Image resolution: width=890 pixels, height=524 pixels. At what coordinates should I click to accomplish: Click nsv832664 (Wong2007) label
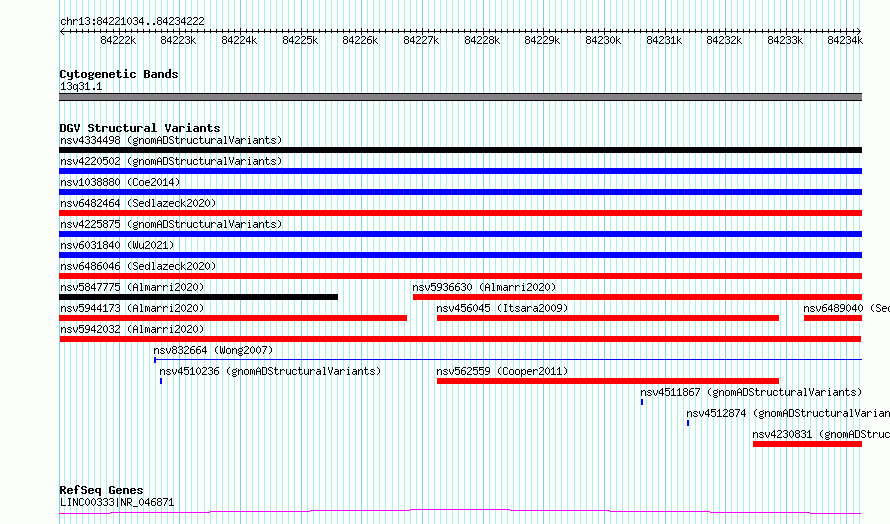(213, 350)
